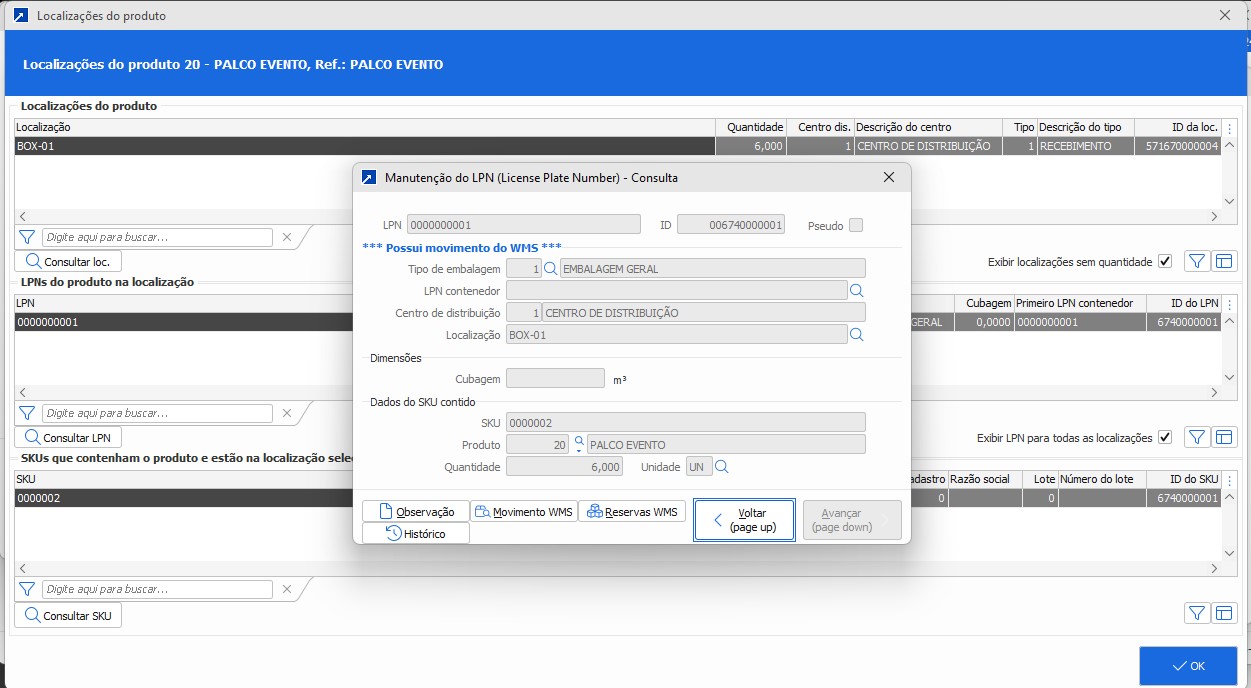Viewport: 1251px width, 688px height.
Task: Click filter funnel icon in top locations search bar
Action: pos(27,238)
